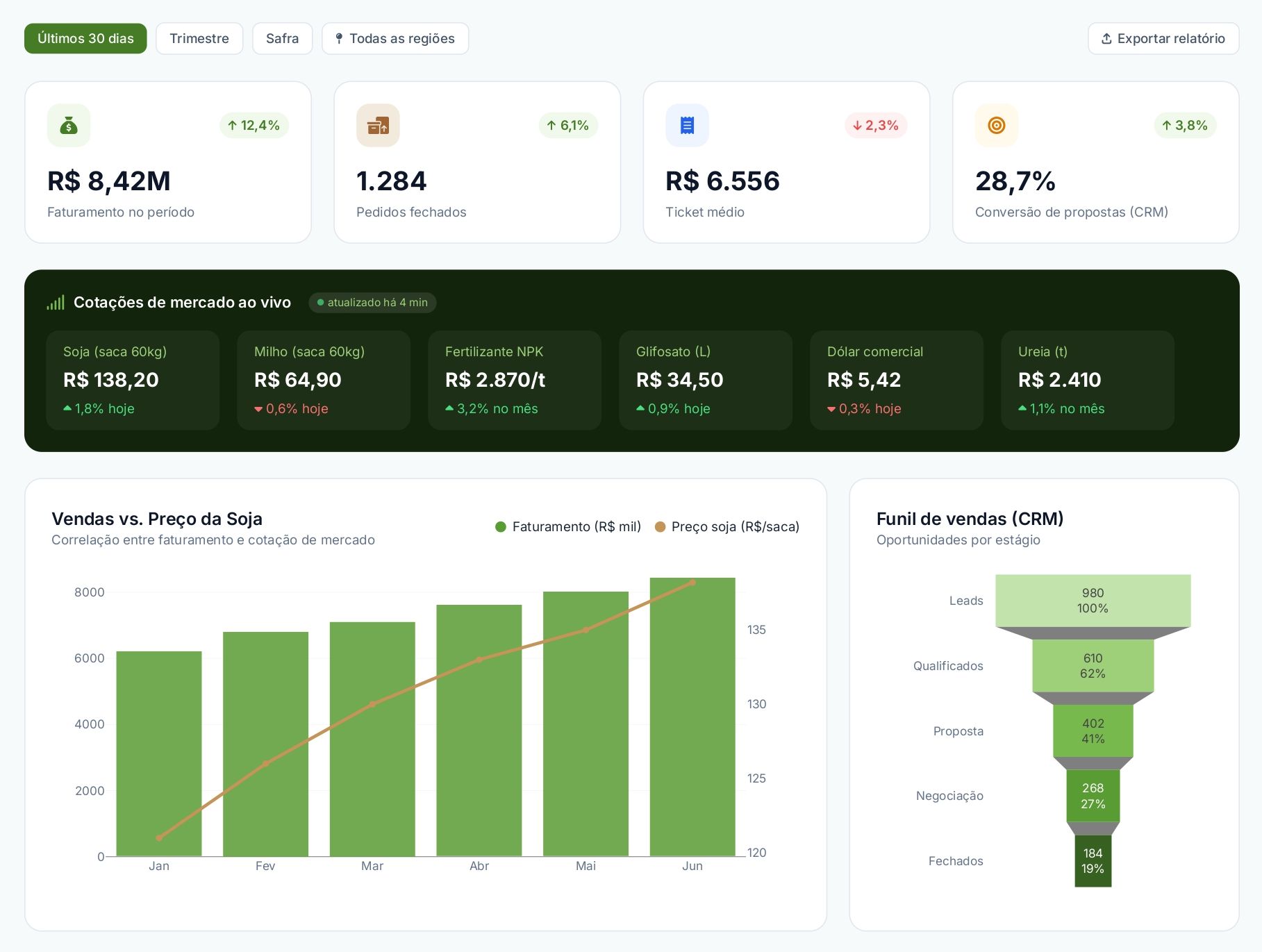This screenshot has width=1262, height=952.
Task: Click the red triangle beside Dólar 0,3% hoje
Action: [831, 409]
